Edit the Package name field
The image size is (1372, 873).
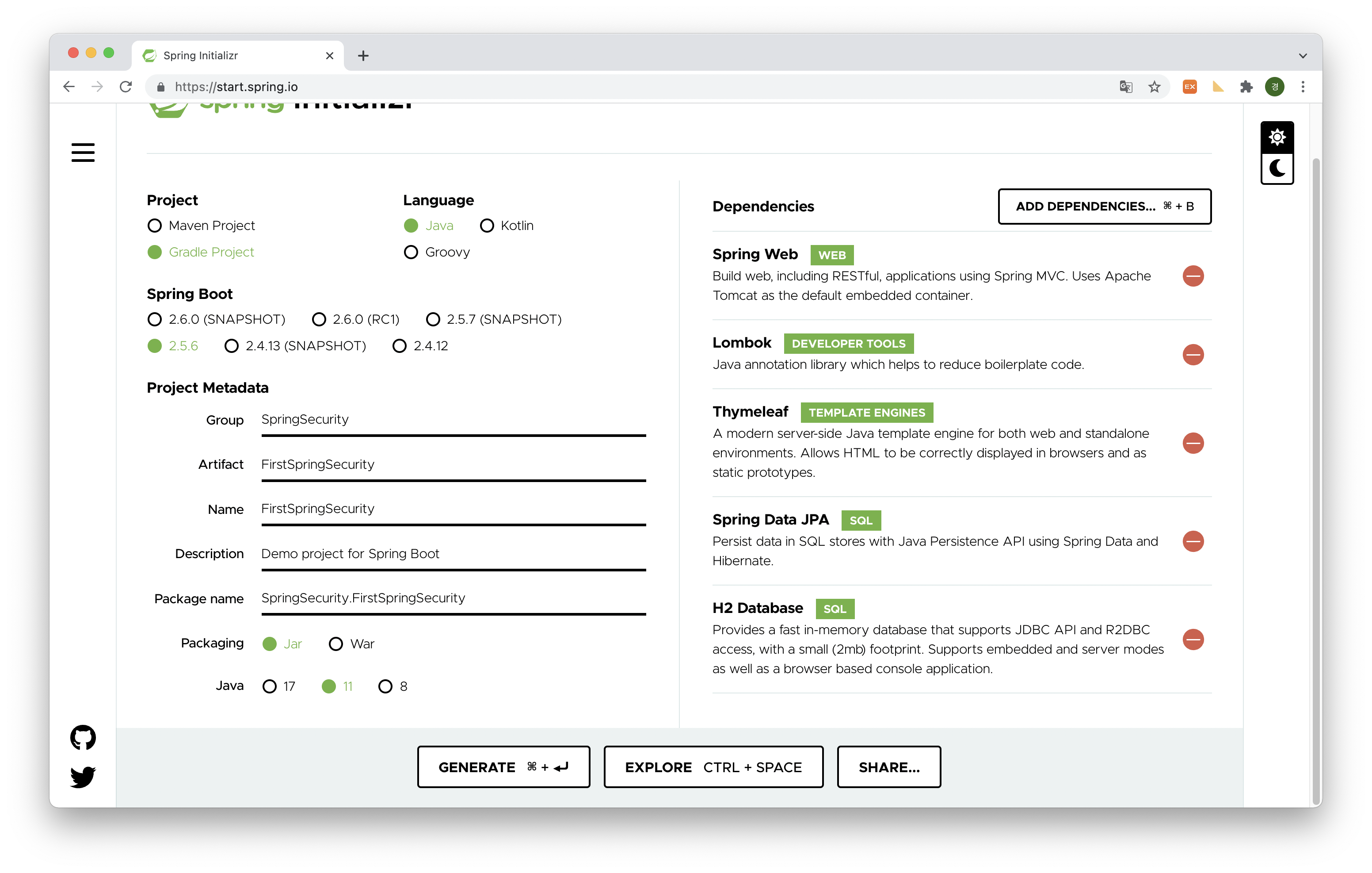click(x=454, y=599)
